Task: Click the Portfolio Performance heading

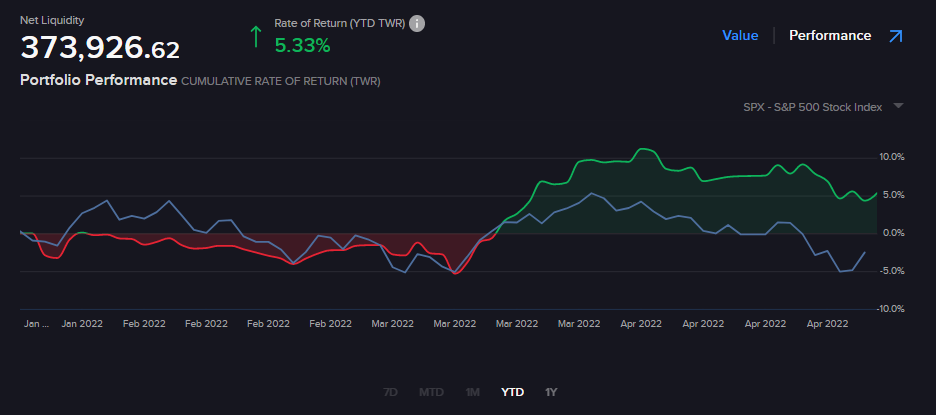Action: [98, 80]
